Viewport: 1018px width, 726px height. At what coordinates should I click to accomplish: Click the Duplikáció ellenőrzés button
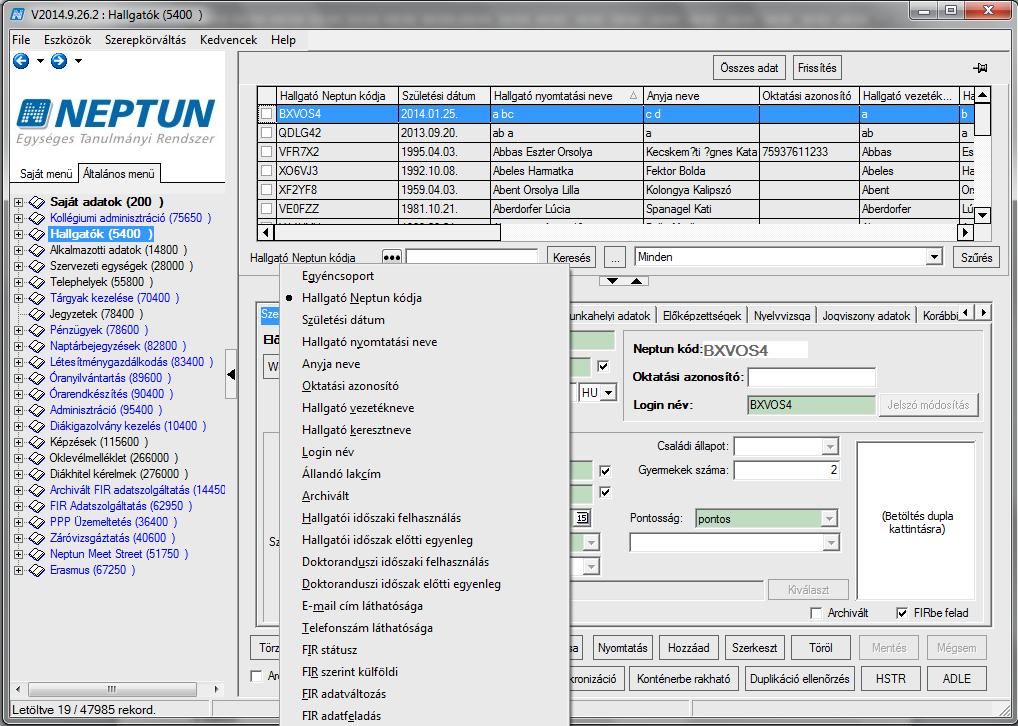pos(799,679)
